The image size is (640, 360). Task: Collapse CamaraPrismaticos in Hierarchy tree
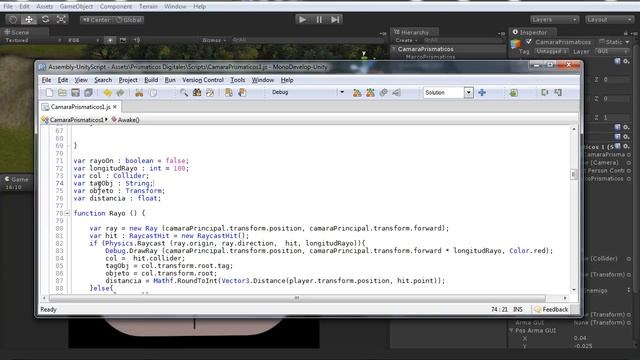[x=394, y=49]
